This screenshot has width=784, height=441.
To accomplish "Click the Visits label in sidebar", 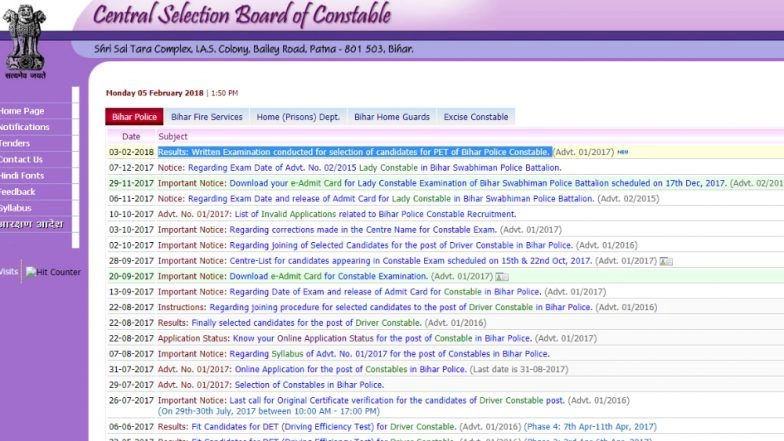I will pos(9,272).
